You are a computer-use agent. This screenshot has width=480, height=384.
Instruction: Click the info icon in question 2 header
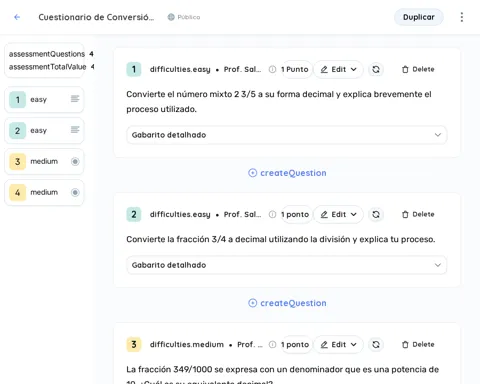coord(272,214)
